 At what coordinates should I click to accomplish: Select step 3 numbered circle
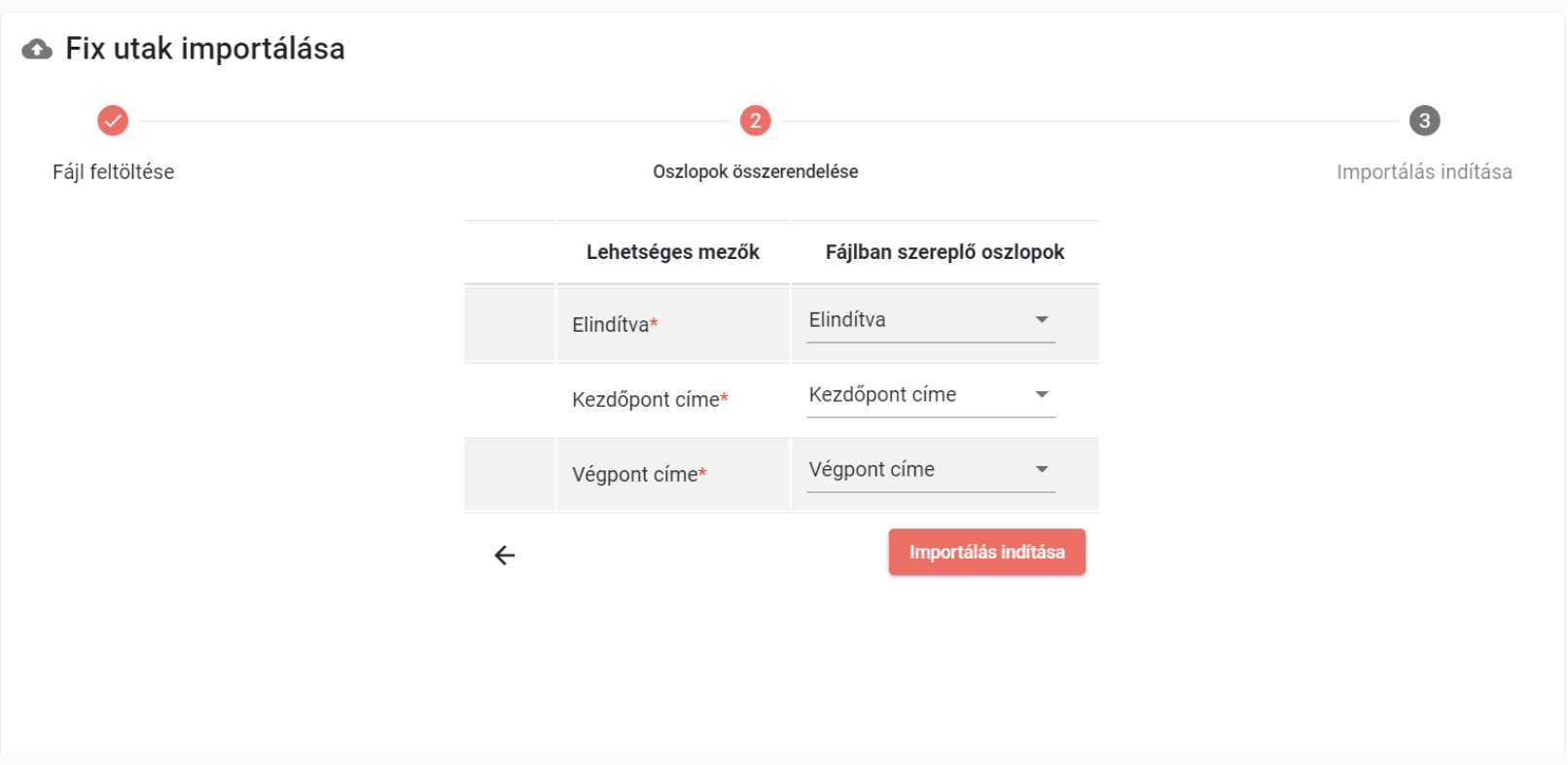pyautogui.click(x=1425, y=121)
